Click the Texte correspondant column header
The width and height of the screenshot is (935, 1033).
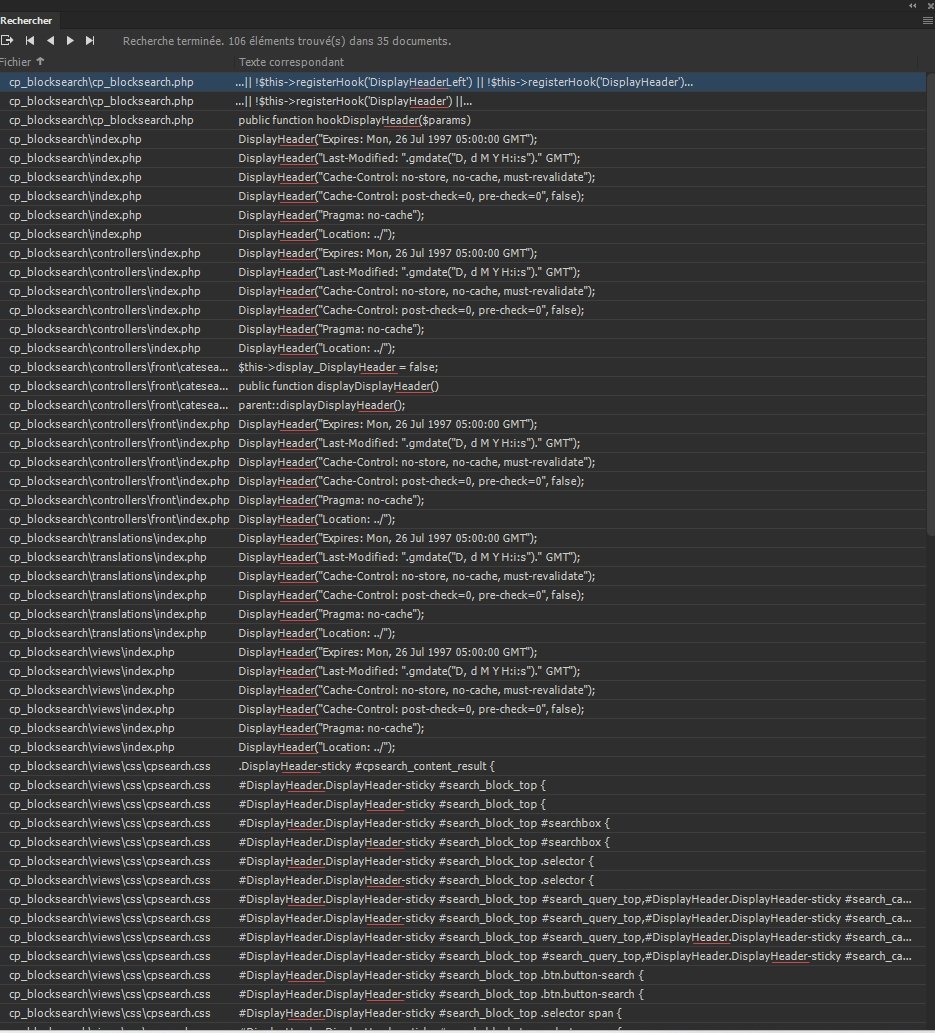click(291, 62)
